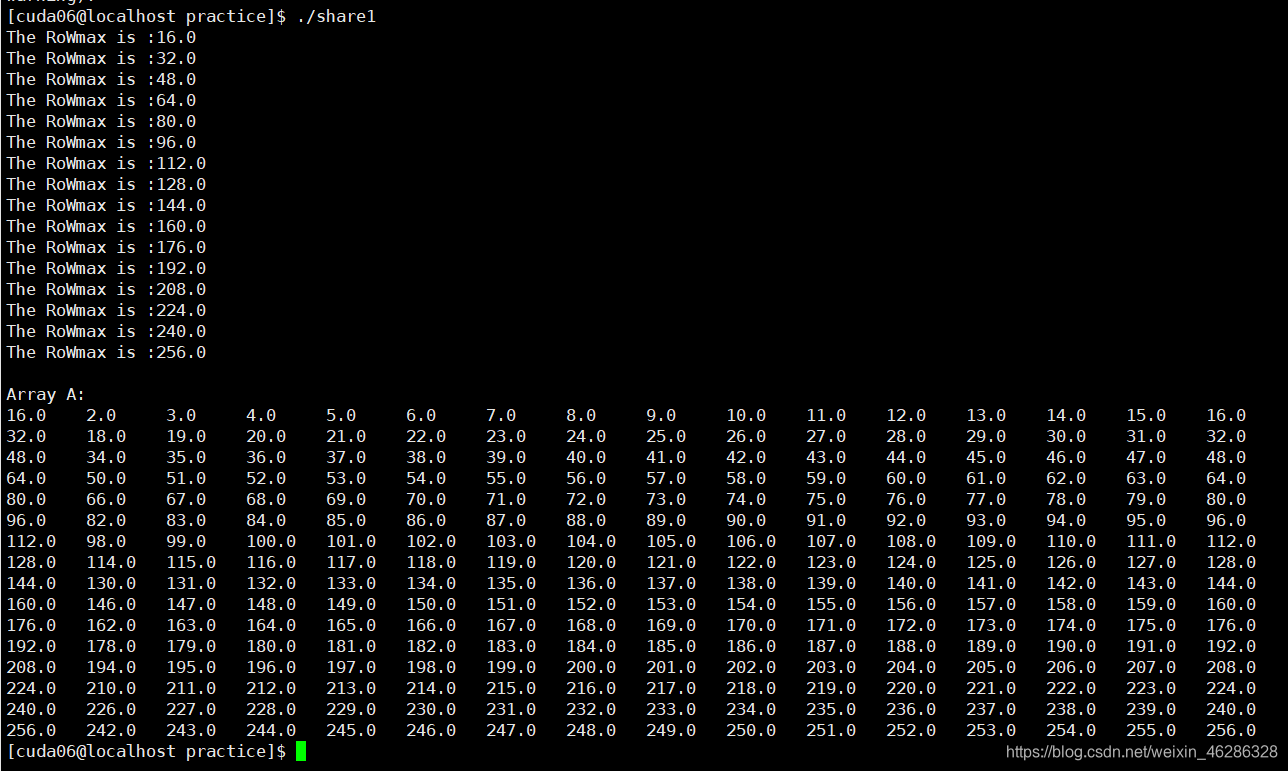The image size is (1288, 771).
Task: Pick array value '37.0'
Action: (x=346, y=458)
